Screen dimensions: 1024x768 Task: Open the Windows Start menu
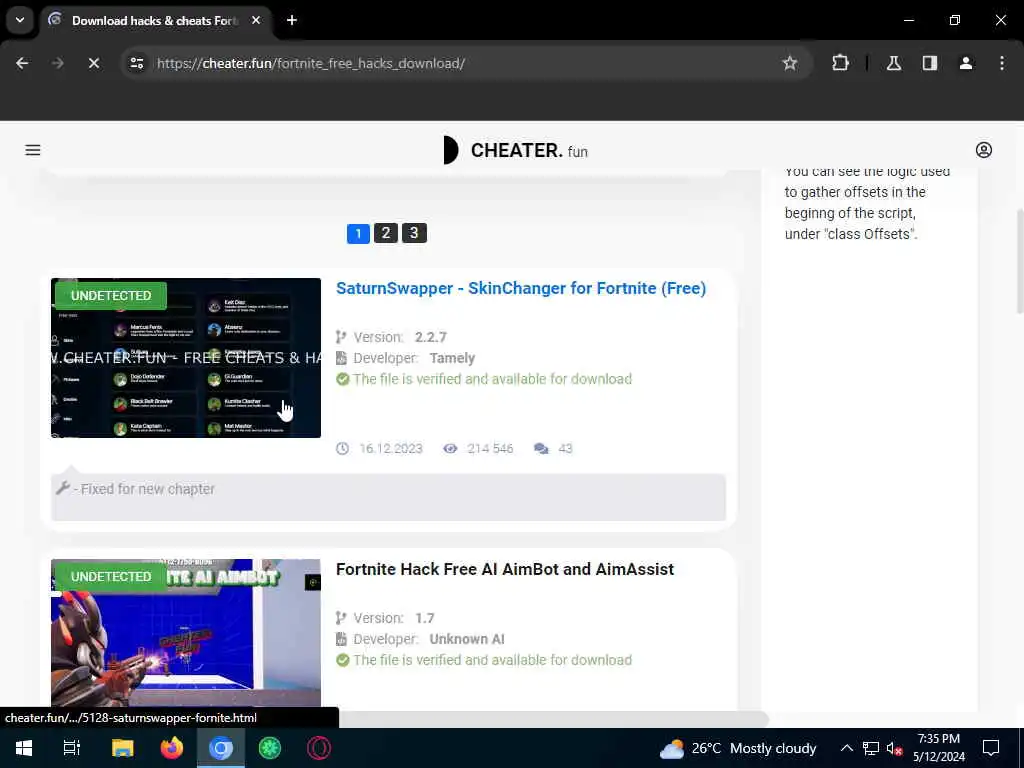coord(24,748)
